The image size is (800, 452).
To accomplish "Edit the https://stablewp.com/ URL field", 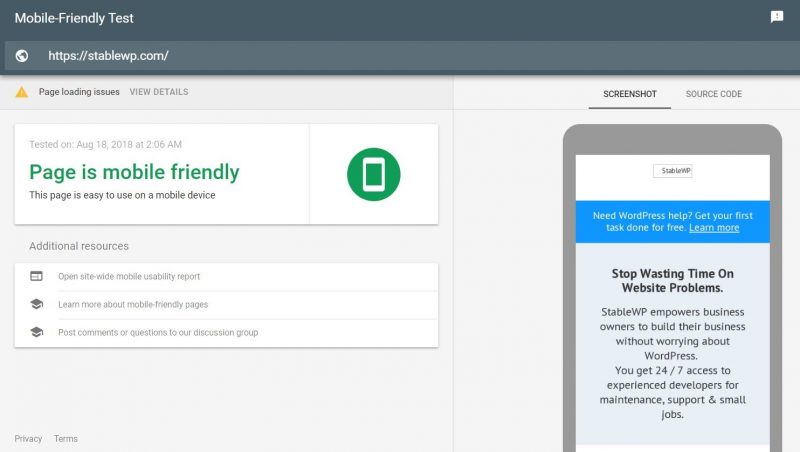I will tap(402, 56).
